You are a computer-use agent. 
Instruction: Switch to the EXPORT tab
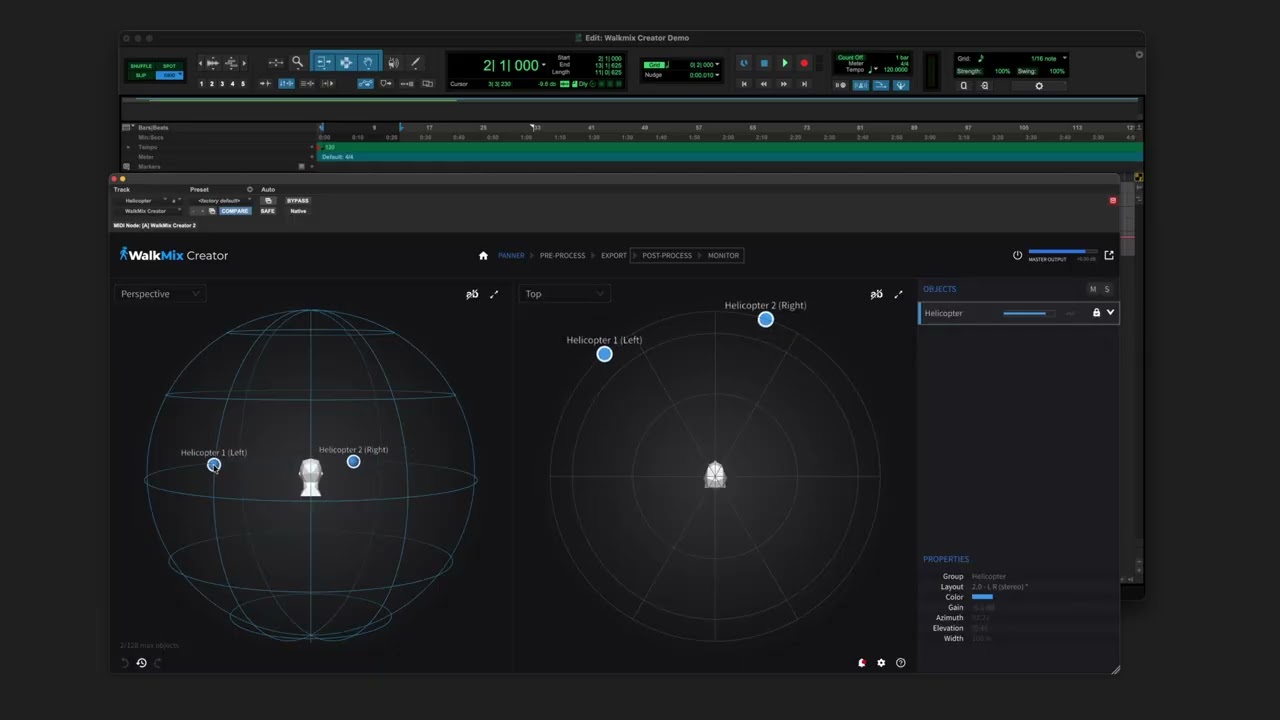click(614, 255)
